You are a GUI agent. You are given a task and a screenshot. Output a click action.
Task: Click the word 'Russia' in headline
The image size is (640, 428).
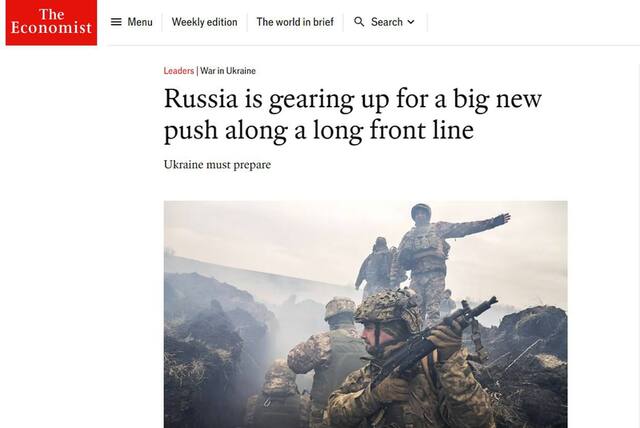201,99
